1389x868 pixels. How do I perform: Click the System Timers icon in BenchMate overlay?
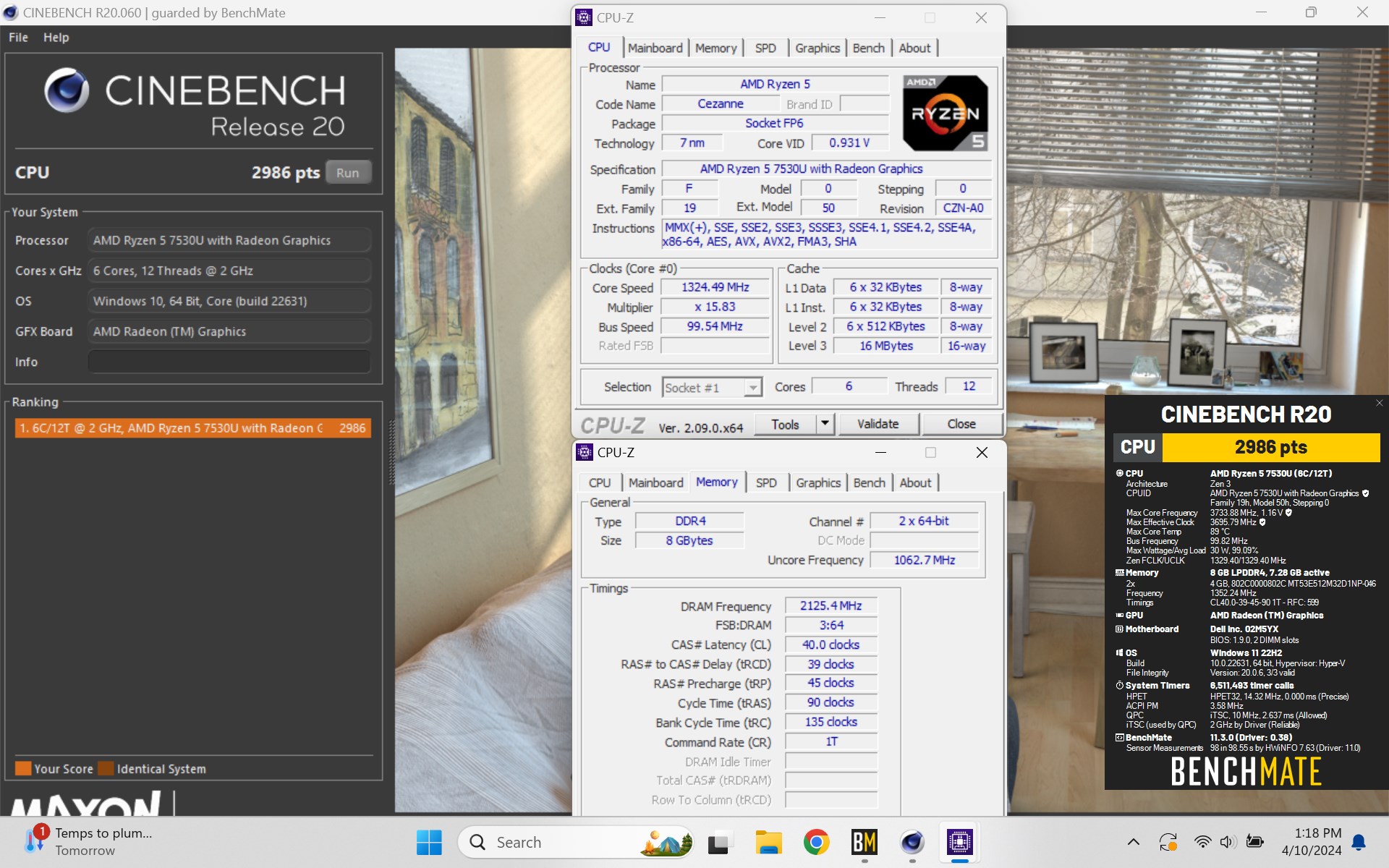point(1119,685)
